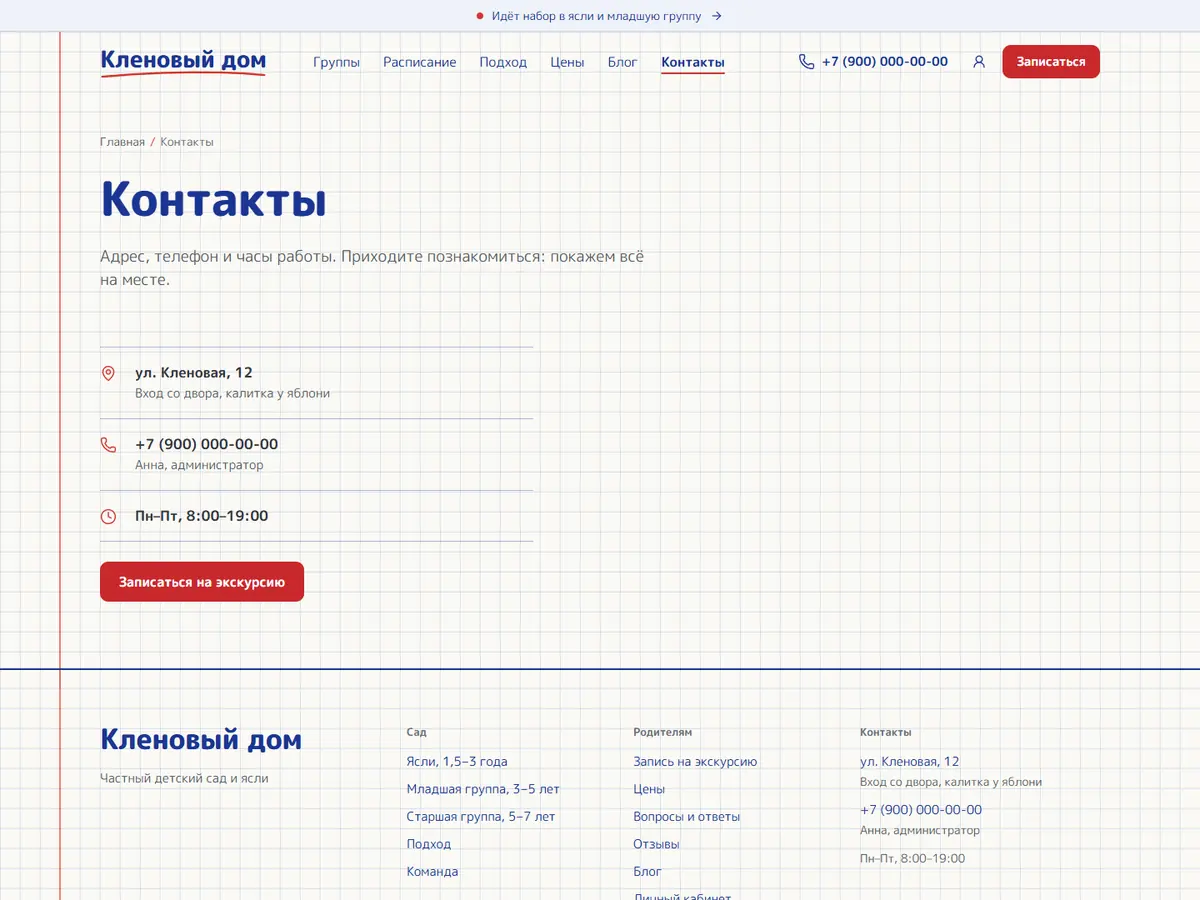Viewport: 1200px width, 900px height.
Task: Open Блог in the top navigation
Action: (623, 62)
